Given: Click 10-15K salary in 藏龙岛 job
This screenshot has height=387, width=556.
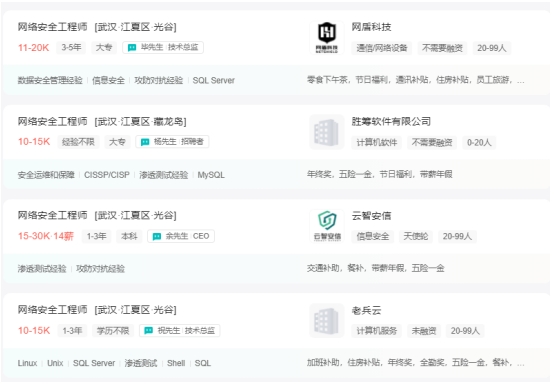Looking at the screenshot, I should pyautogui.click(x=34, y=142).
